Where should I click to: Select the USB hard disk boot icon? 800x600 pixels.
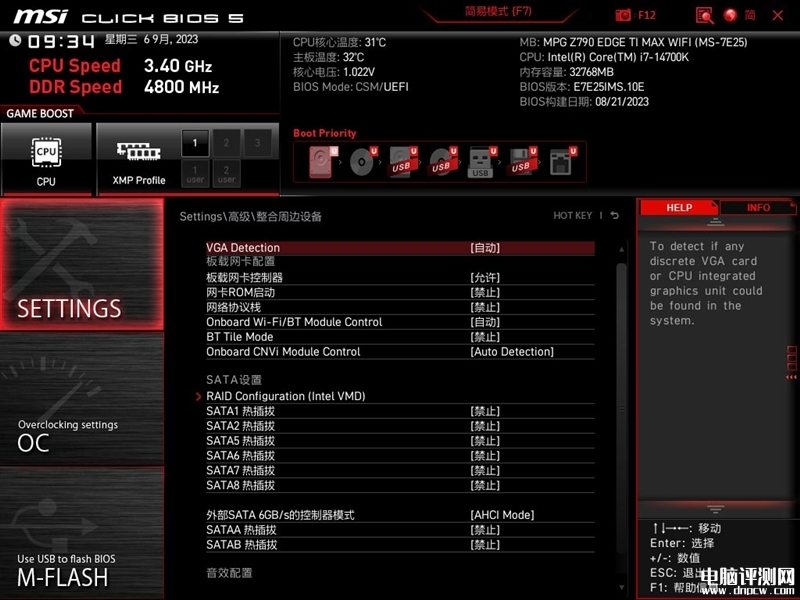click(x=403, y=162)
